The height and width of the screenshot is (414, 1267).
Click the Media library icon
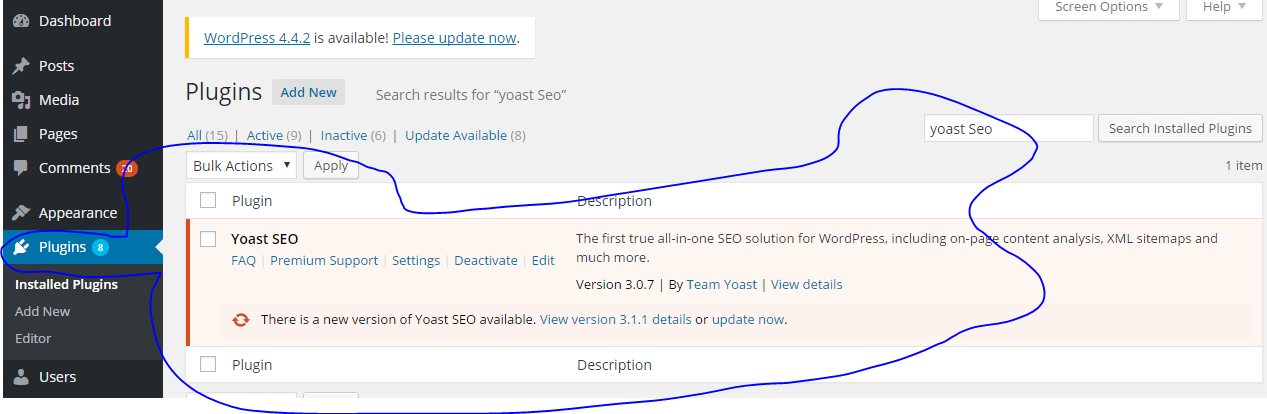point(21,100)
